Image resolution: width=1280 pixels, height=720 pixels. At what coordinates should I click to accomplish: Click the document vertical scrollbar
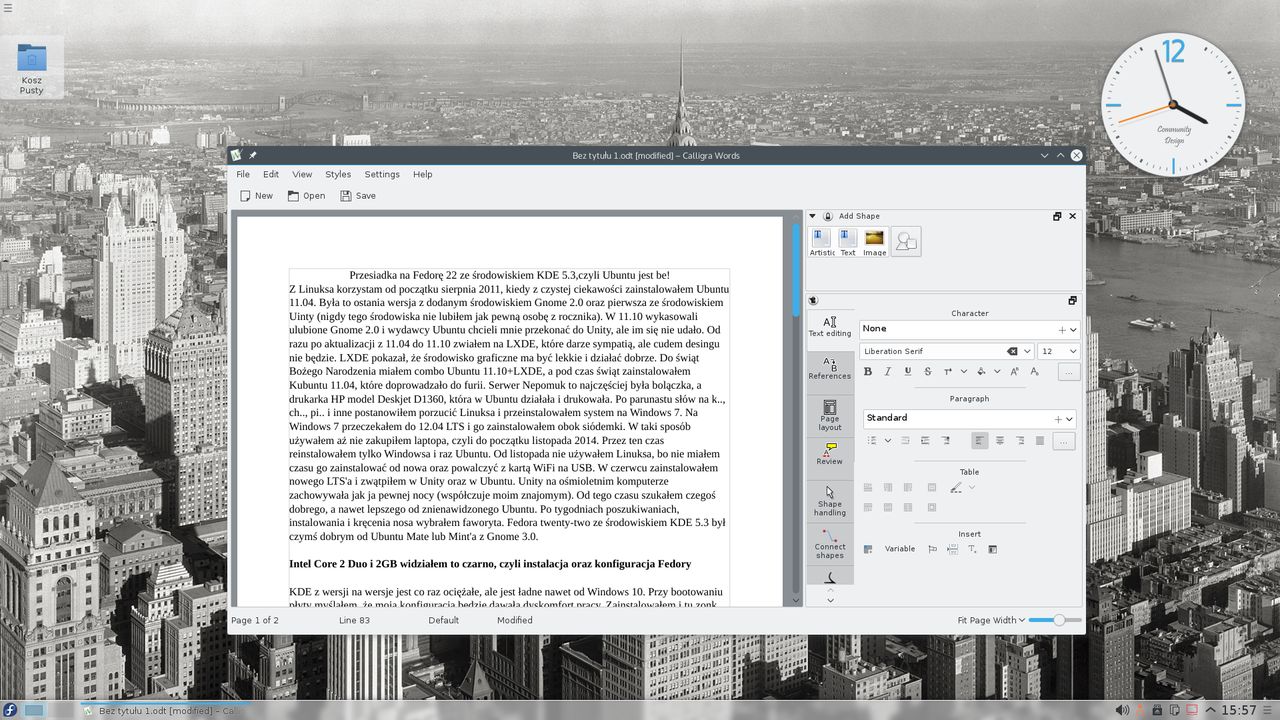coord(796,410)
